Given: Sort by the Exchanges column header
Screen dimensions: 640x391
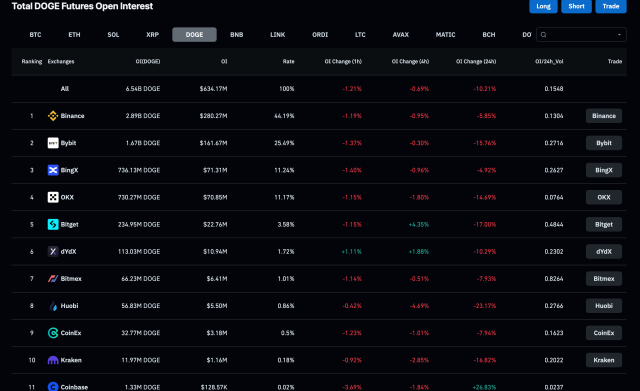Looking at the screenshot, I should (x=61, y=62).
